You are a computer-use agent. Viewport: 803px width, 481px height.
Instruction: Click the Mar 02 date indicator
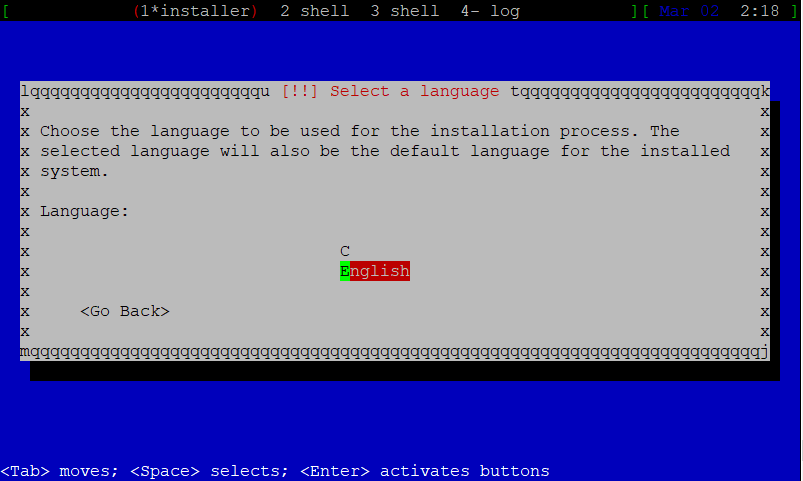pyautogui.click(x=689, y=11)
